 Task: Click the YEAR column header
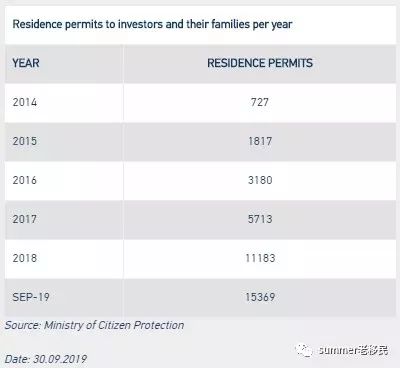26,63
